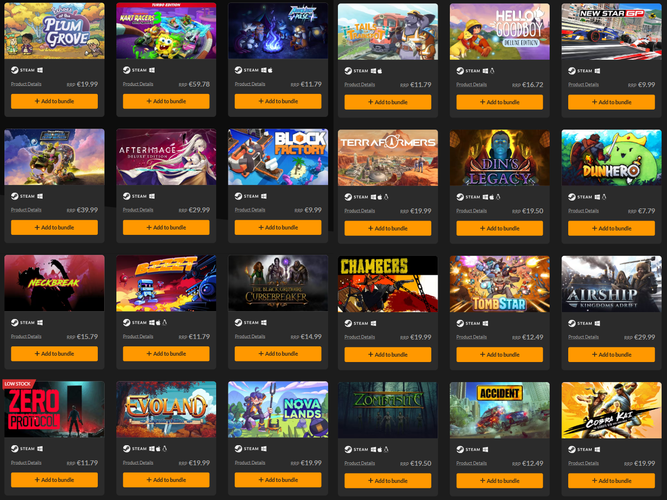Image resolution: width=667 pixels, height=500 pixels.
Task: Click Steam logo under Kart Racers 3
Action: [x=126, y=70]
